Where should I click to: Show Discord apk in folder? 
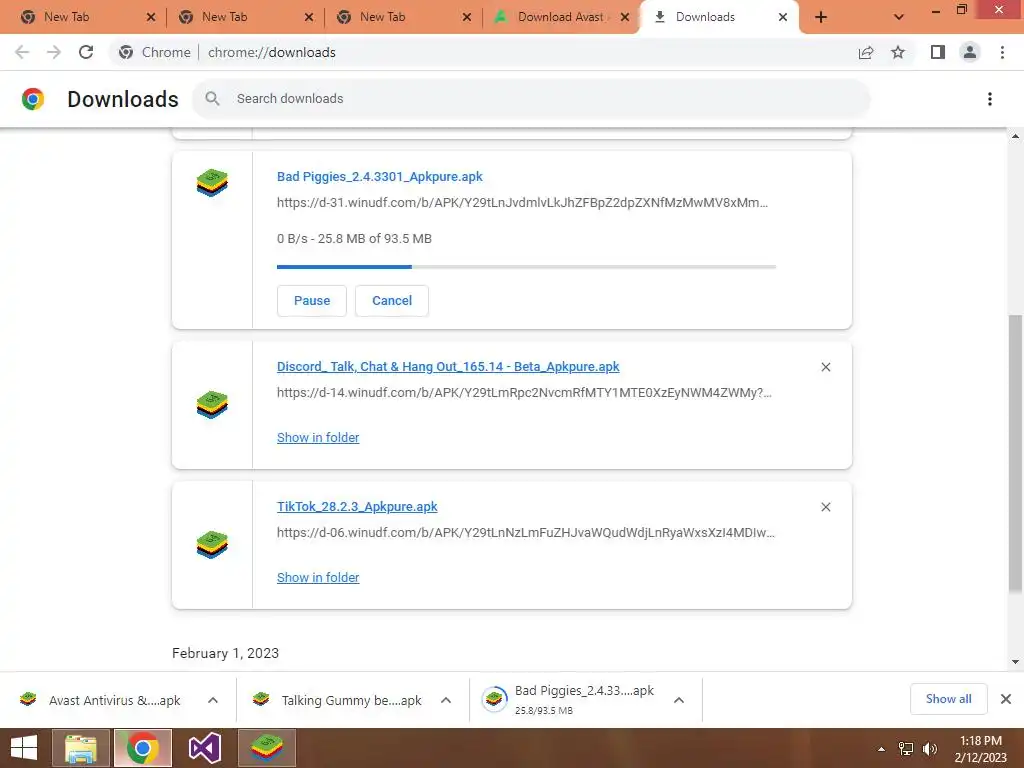point(318,438)
